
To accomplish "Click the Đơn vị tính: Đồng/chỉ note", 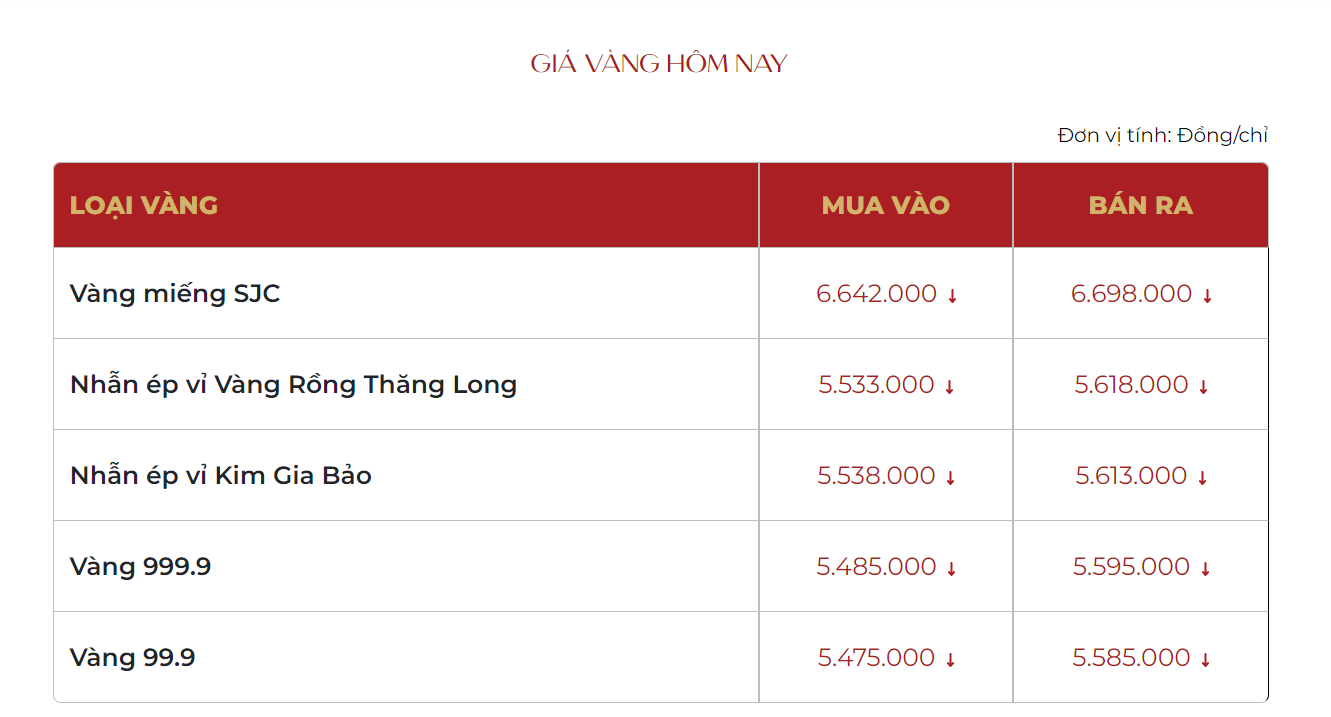I will (x=1163, y=135).
